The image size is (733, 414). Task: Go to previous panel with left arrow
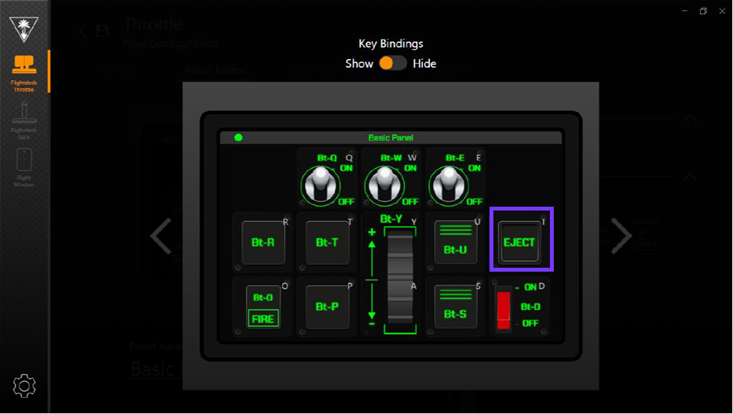tap(161, 236)
